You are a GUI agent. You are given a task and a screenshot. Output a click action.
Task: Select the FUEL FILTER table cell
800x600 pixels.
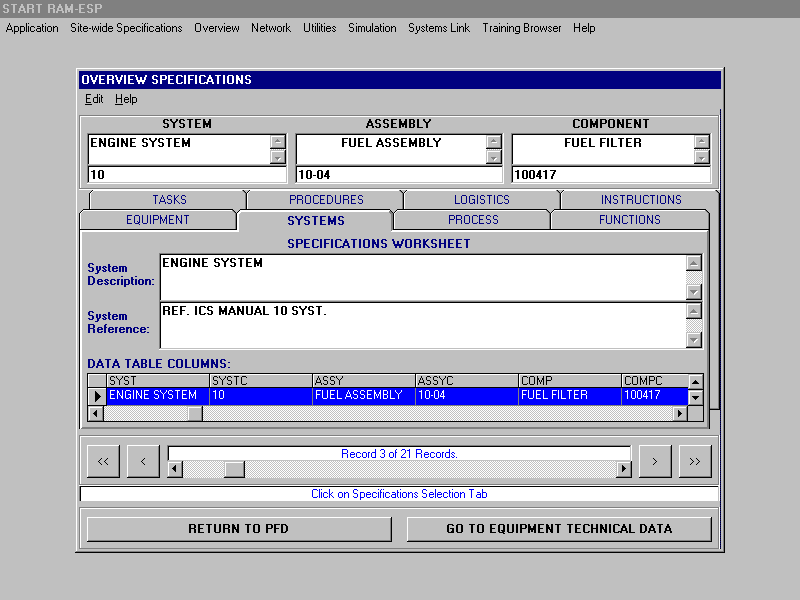click(570, 395)
